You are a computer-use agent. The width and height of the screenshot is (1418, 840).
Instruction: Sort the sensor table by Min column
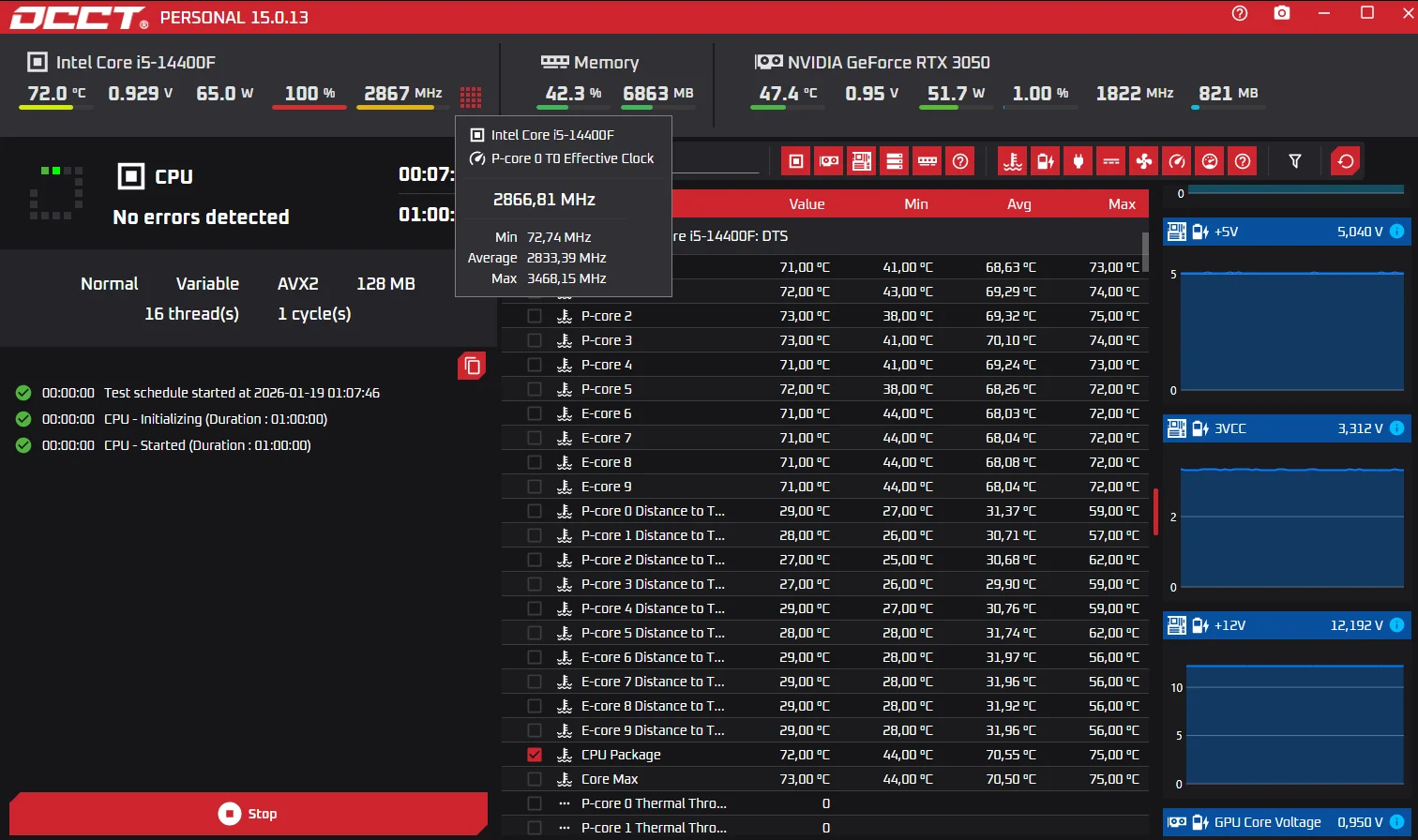click(916, 204)
